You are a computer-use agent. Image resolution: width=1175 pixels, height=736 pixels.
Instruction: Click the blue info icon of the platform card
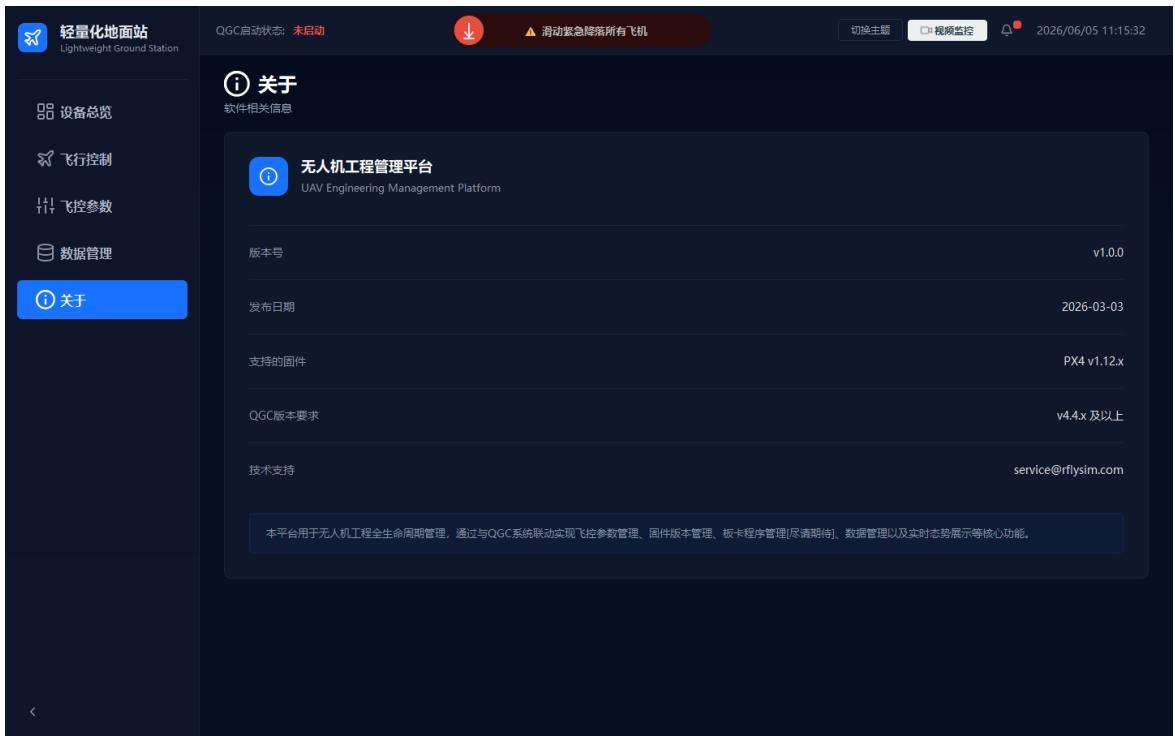[x=268, y=176]
